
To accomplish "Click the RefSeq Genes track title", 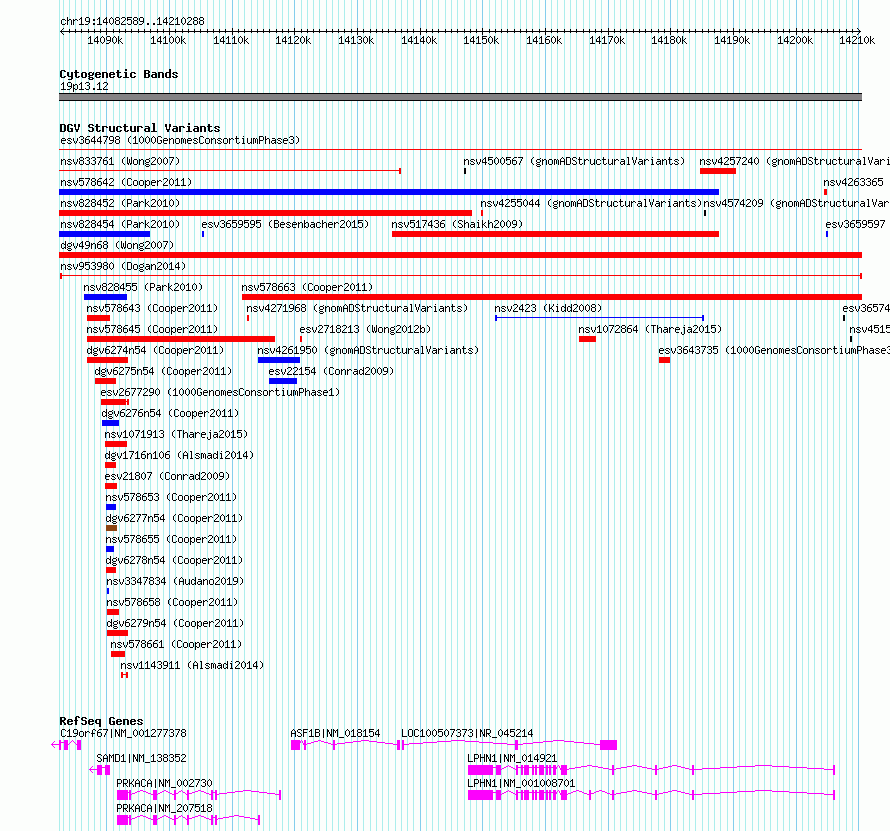I will click(101, 721).
